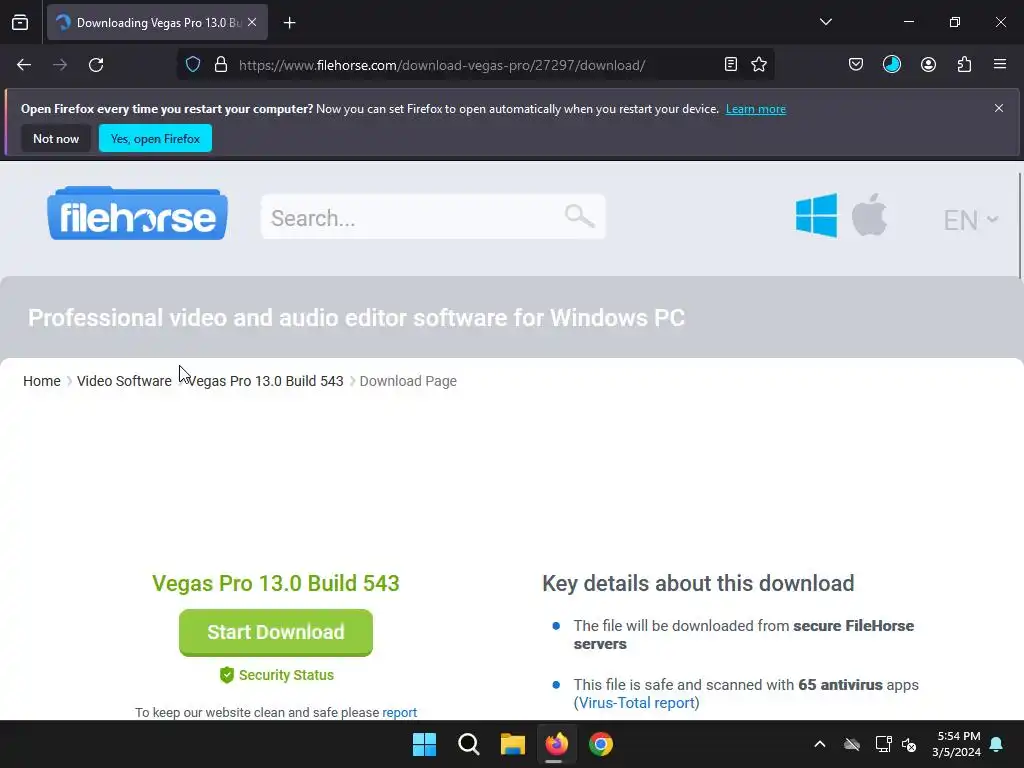Open the Firefox account icon

(928, 65)
